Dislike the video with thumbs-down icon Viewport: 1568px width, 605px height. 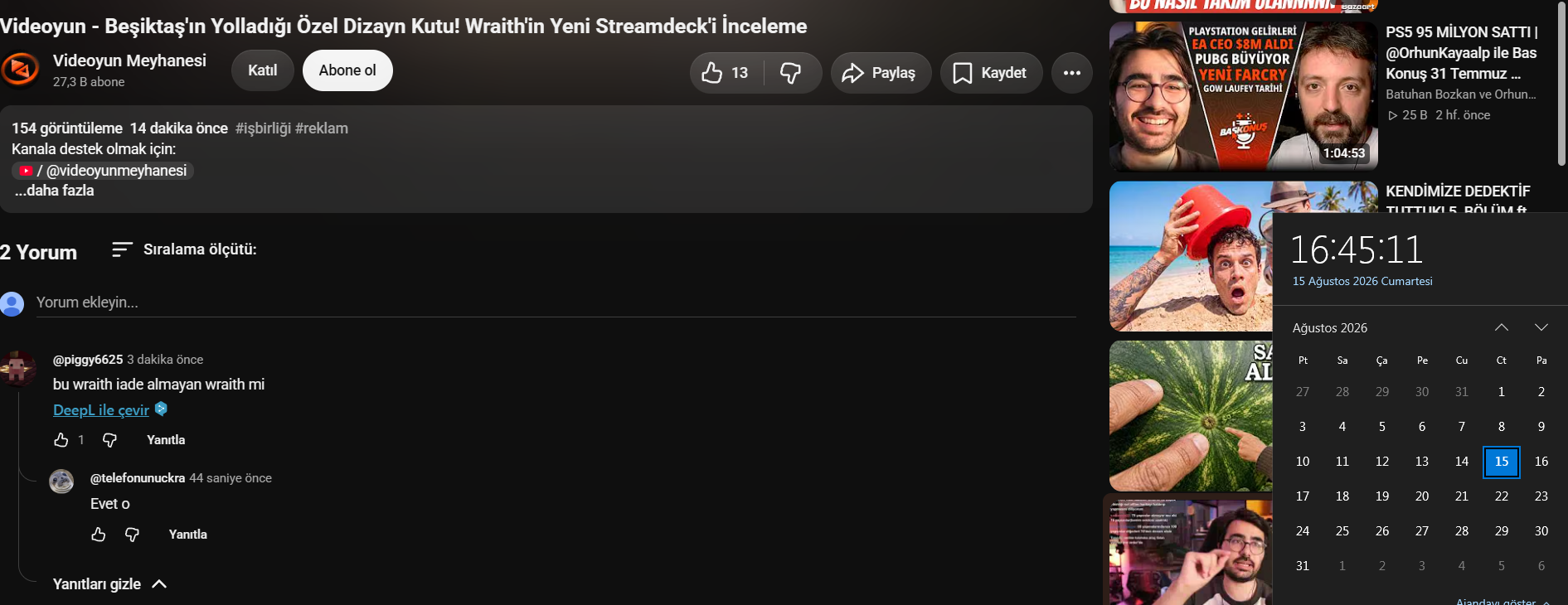tap(791, 73)
